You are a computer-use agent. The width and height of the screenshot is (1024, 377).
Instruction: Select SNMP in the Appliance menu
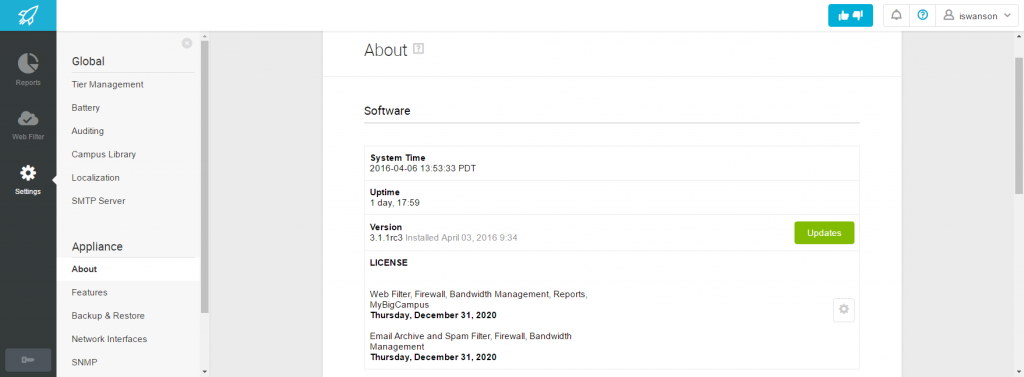click(85, 362)
